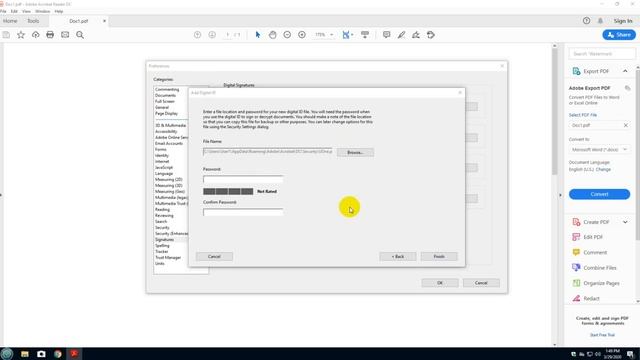Open the Window menu
640x360 pixels.
point(42,11)
